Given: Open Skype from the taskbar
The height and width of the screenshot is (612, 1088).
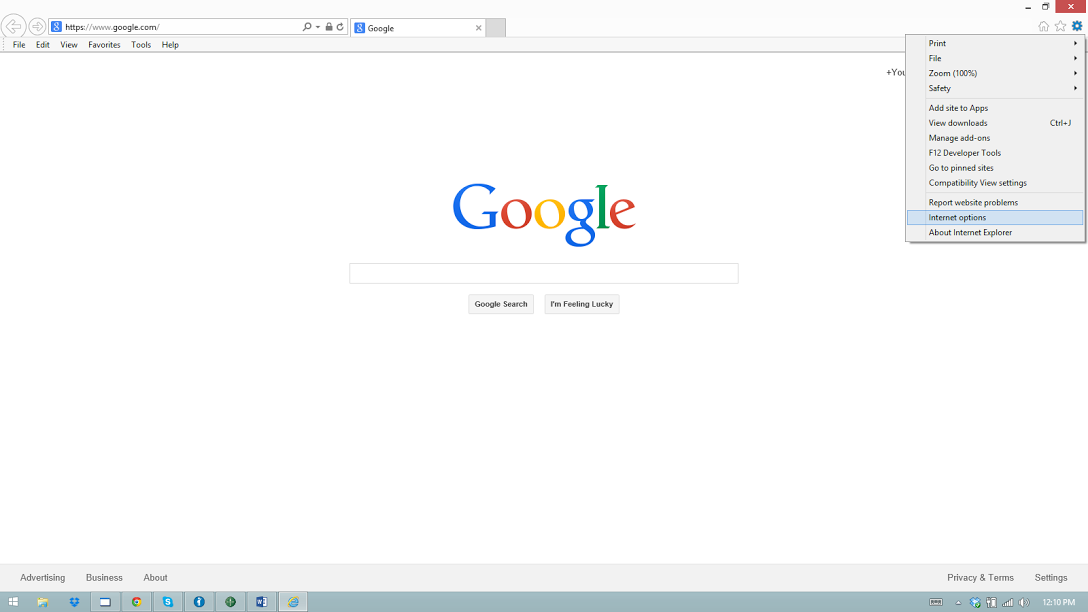Looking at the screenshot, I should 168,602.
